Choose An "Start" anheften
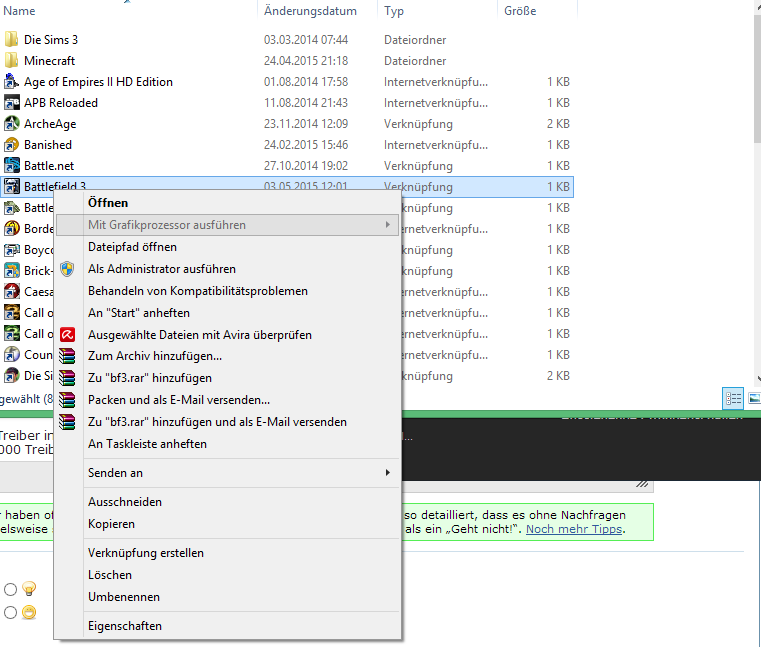This screenshot has width=761, height=647. point(139,313)
